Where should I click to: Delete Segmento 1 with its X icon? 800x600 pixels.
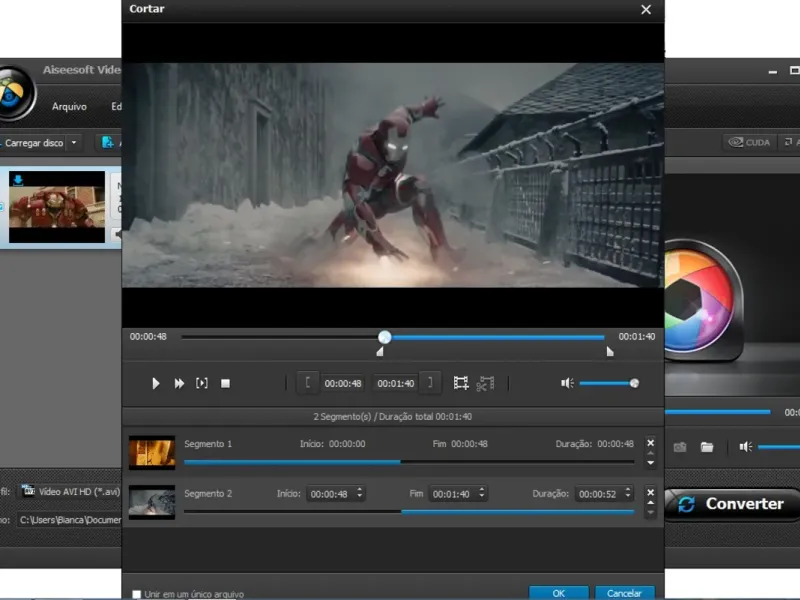tap(650, 442)
